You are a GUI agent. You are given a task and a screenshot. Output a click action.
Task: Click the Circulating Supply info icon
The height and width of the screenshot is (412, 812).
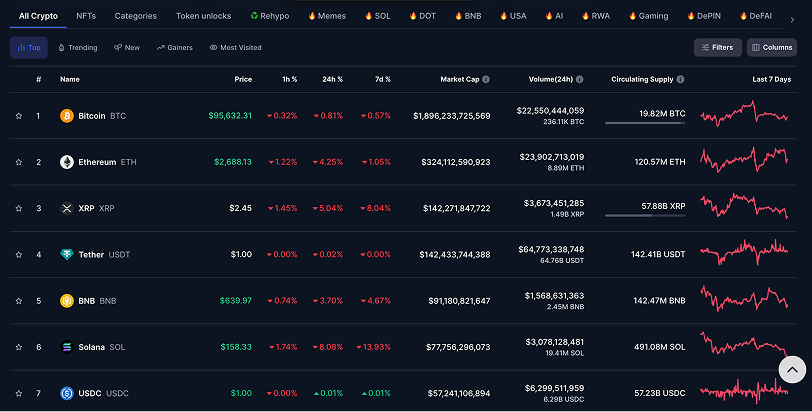[x=680, y=79]
